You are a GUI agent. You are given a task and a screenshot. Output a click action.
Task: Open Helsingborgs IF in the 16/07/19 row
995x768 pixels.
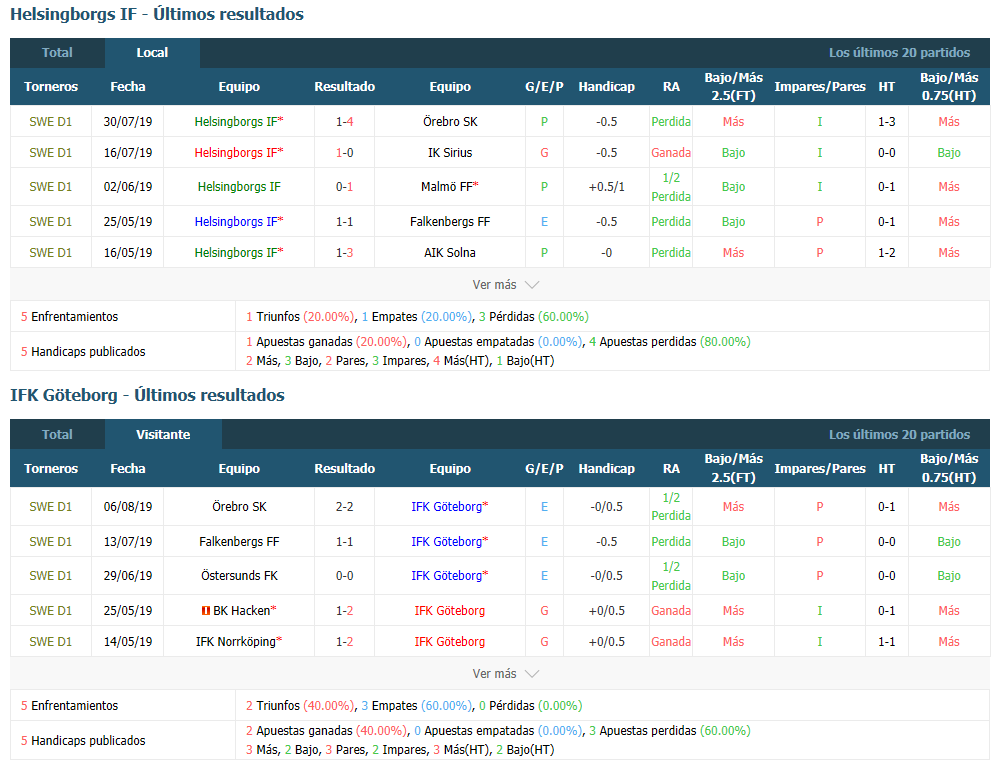pyautogui.click(x=239, y=153)
